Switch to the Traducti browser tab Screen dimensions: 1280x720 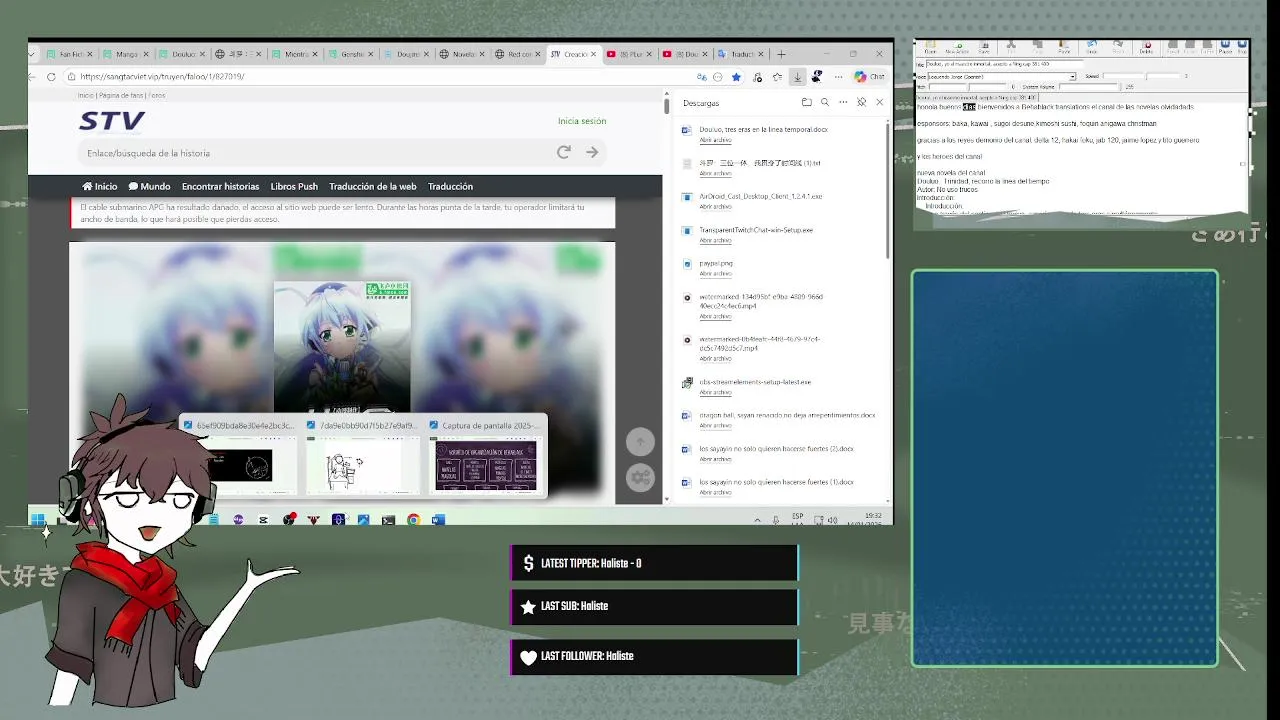coord(741,54)
